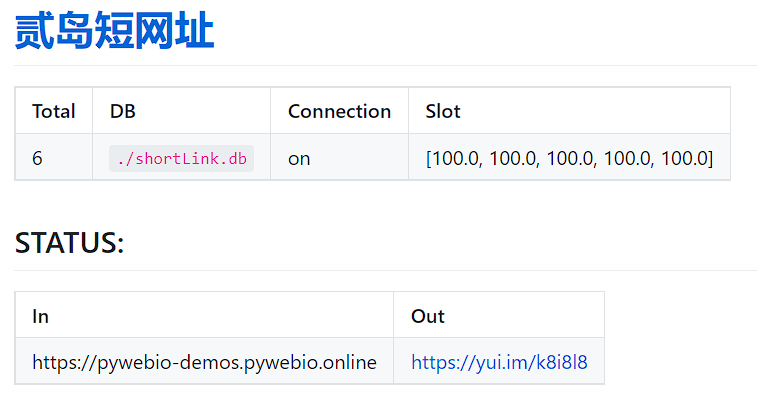Click the STATUS: section heading
This screenshot has height=413, width=757.
70,243
